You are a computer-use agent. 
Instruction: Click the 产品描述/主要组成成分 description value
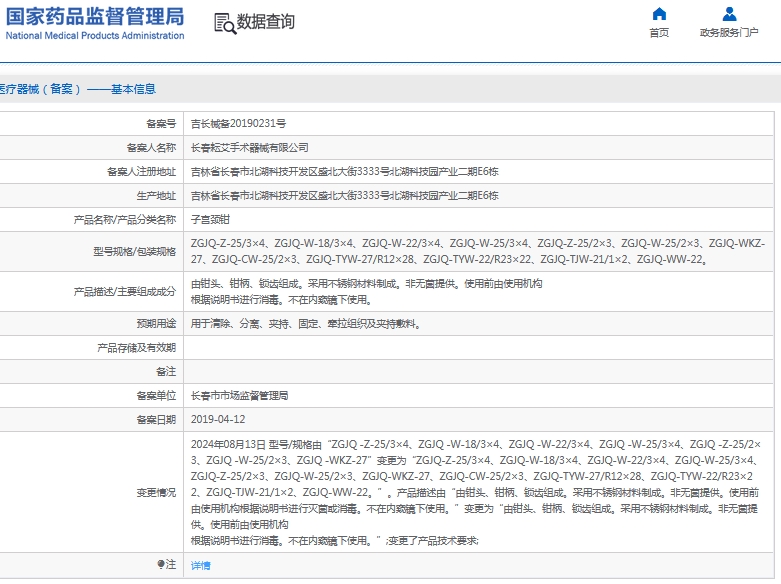(367, 292)
